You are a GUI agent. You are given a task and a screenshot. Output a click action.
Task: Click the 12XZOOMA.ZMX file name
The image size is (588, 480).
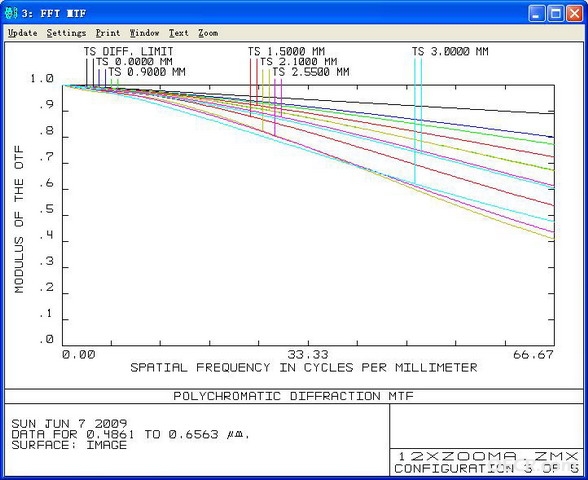click(488, 456)
